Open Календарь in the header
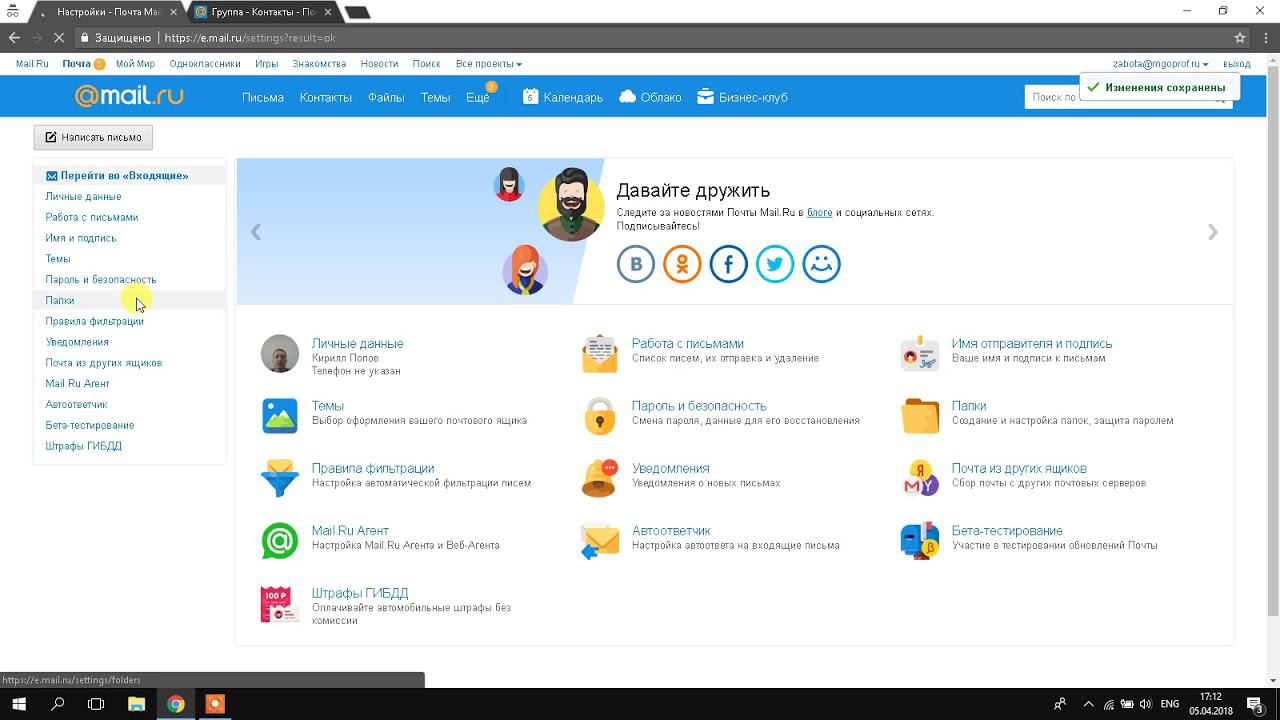Screen dimensions: 1280x720 [x=563, y=97]
